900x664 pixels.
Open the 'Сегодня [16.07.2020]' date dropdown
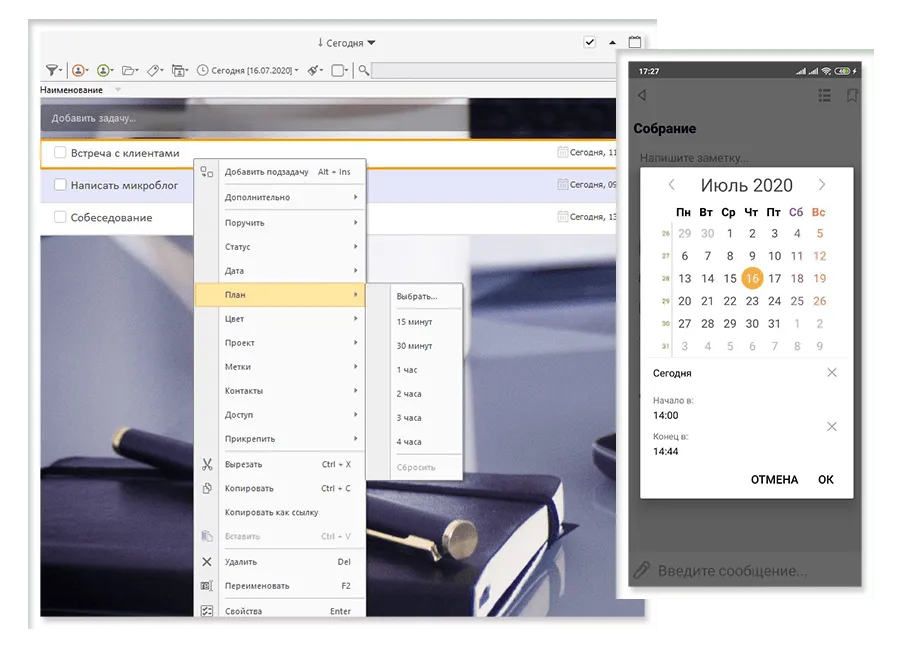[246, 70]
